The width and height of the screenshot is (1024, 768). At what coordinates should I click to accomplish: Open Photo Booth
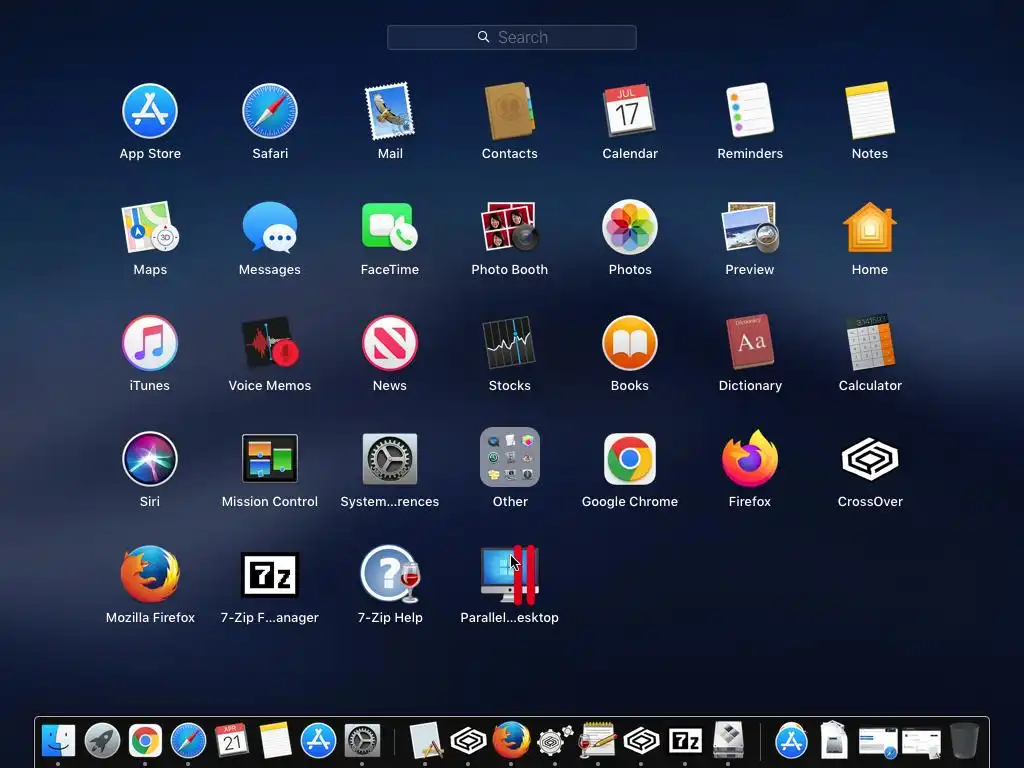(509, 227)
